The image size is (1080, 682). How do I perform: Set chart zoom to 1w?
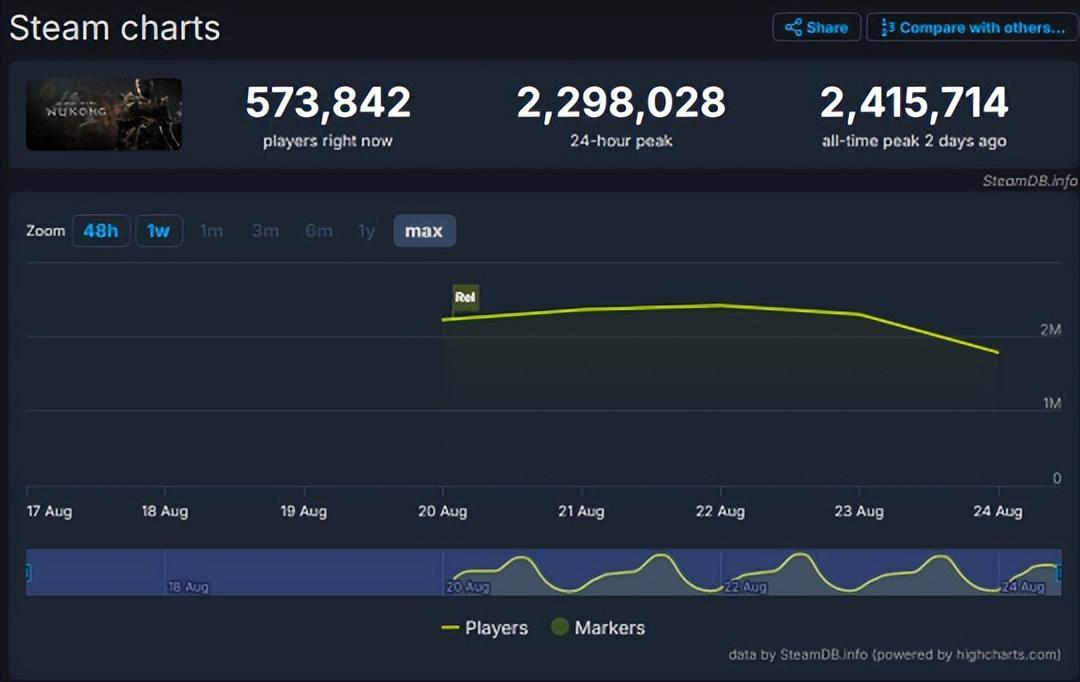(158, 231)
